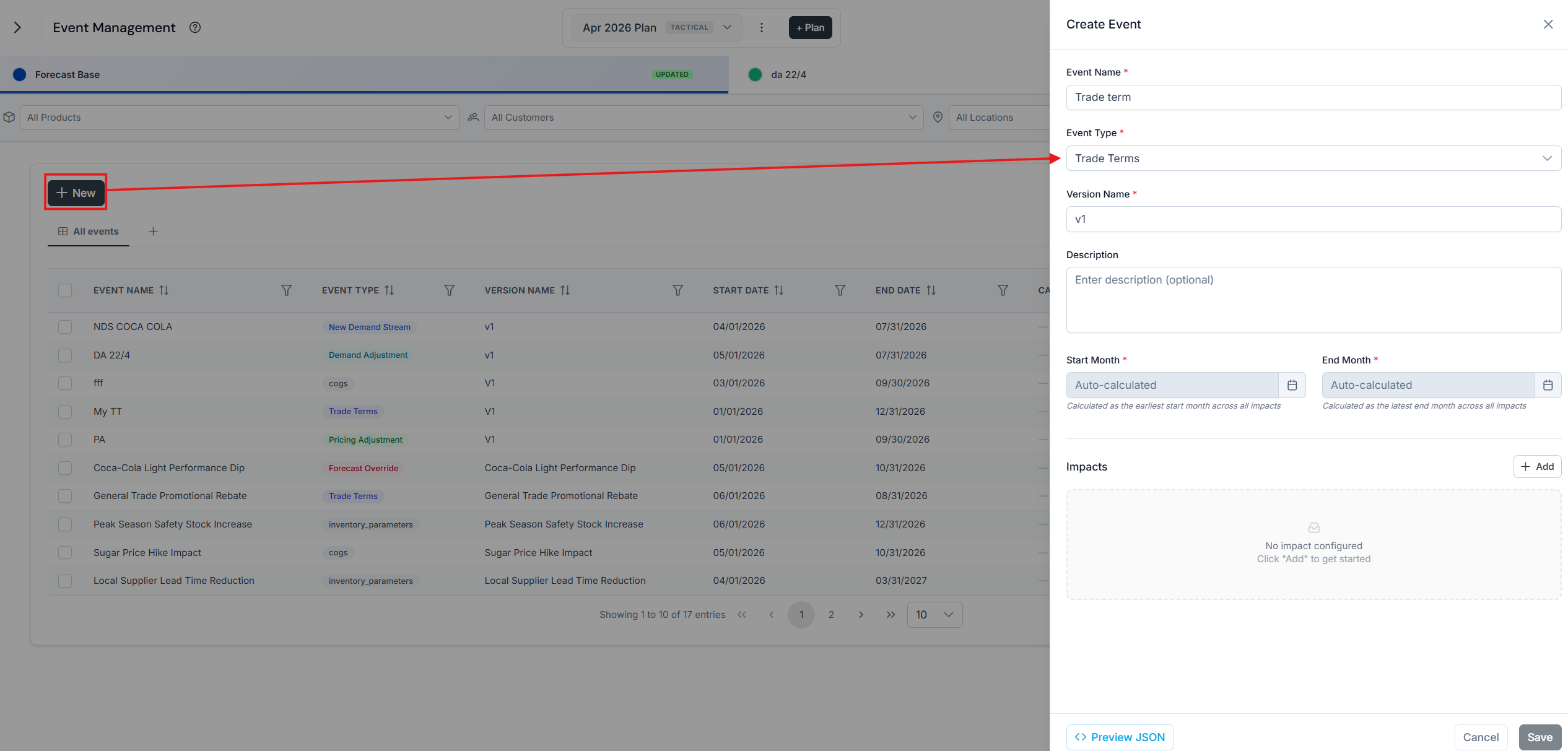Save the new event
The height and width of the screenshot is (751, 1568).
1540,737
